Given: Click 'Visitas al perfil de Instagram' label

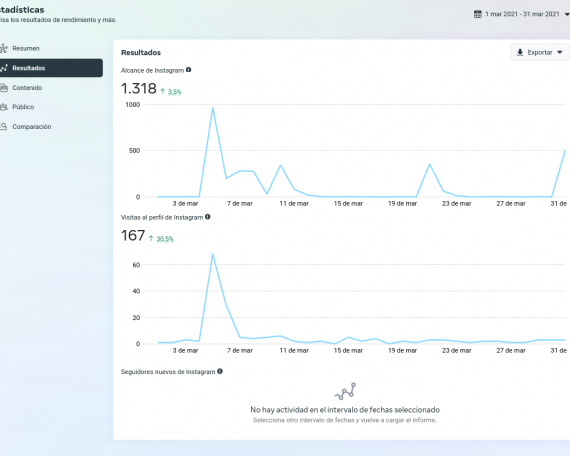Looking at the screenshot, I should (162, 217).
